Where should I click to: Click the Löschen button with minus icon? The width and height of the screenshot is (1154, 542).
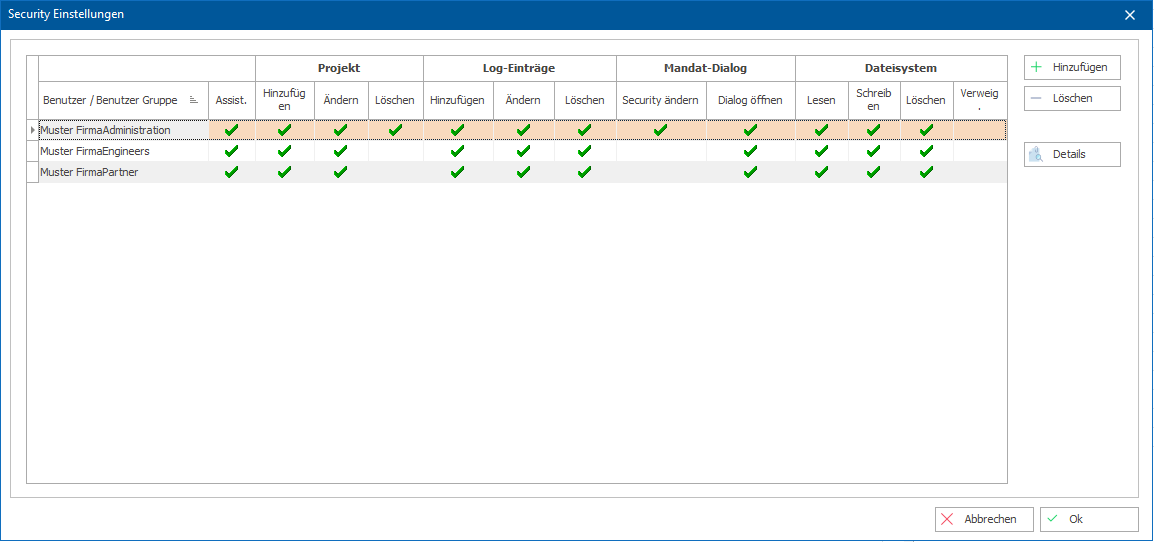(1072, 98)
